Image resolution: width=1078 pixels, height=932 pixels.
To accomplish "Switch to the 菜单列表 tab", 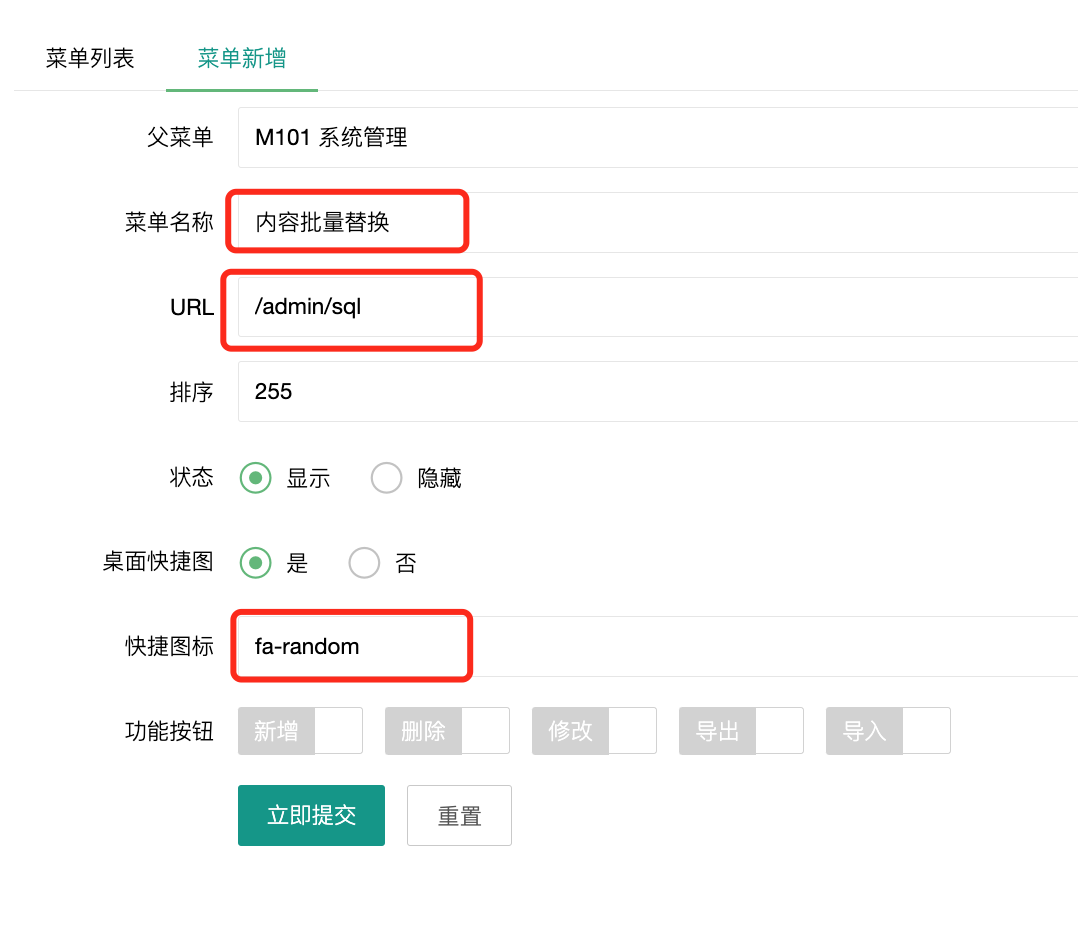I will click(89, 58).
